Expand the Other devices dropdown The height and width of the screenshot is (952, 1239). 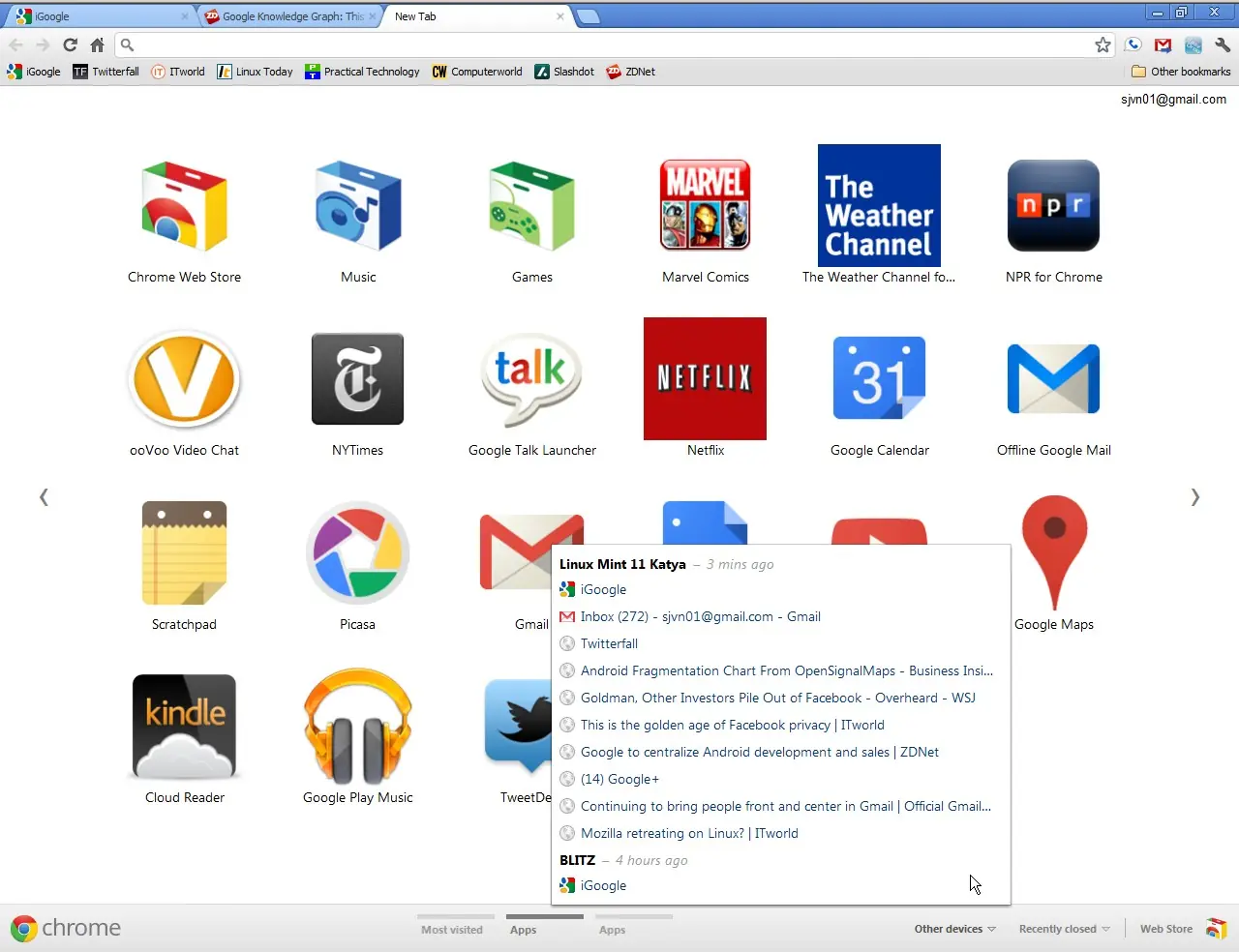954,929
